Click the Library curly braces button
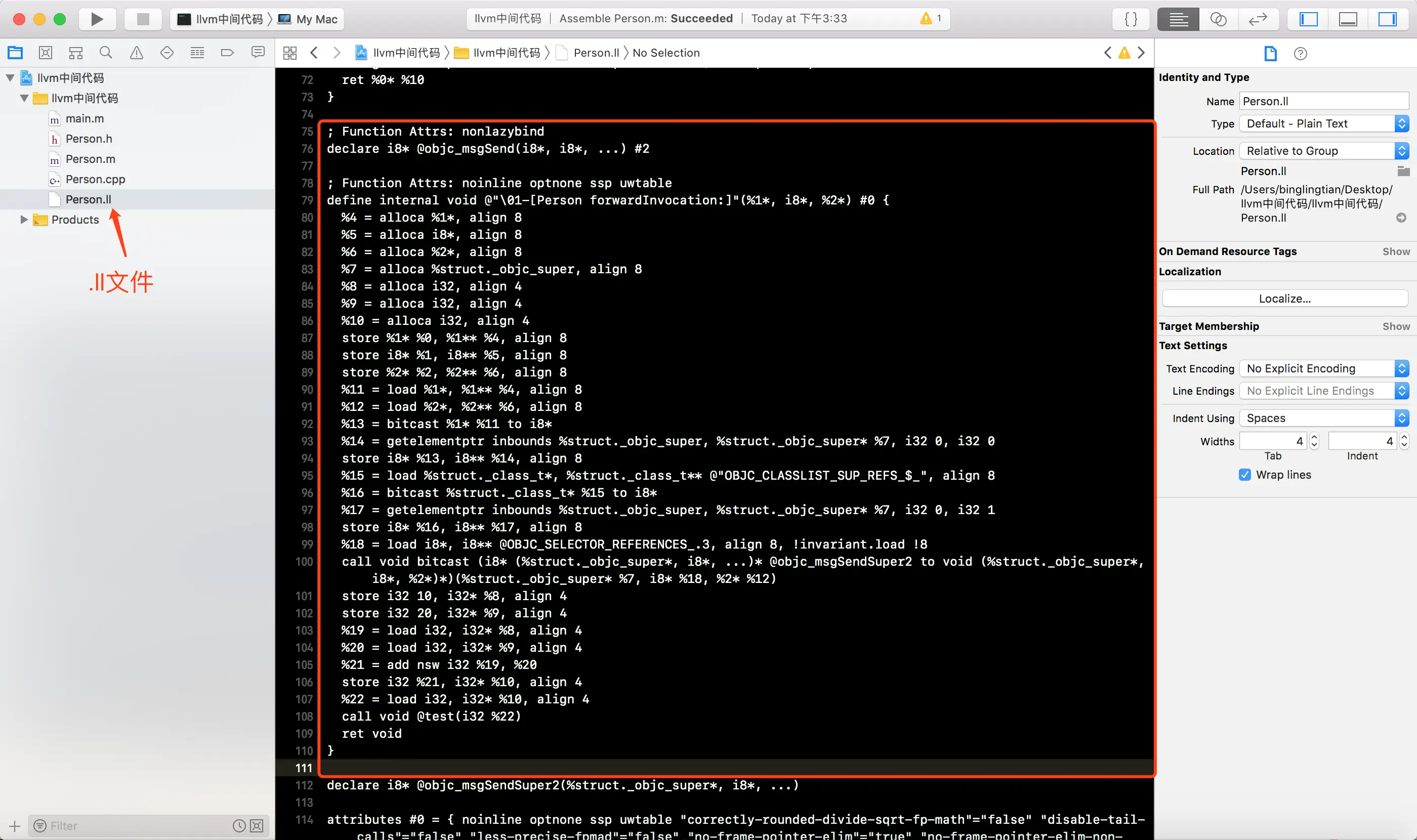The width and height of the screenshot is (1417, 840). [x=1131, y=19]
